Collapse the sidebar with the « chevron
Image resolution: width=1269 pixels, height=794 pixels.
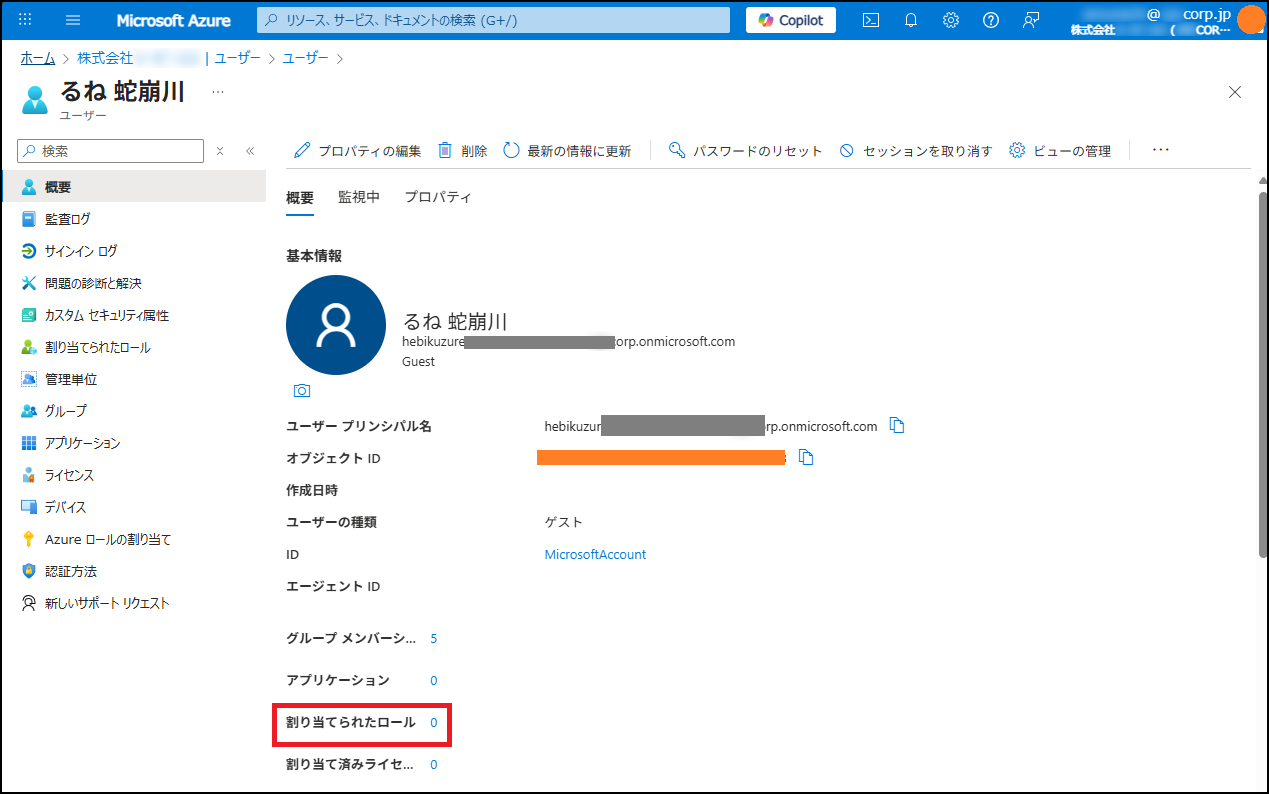[x=248, y=149]
